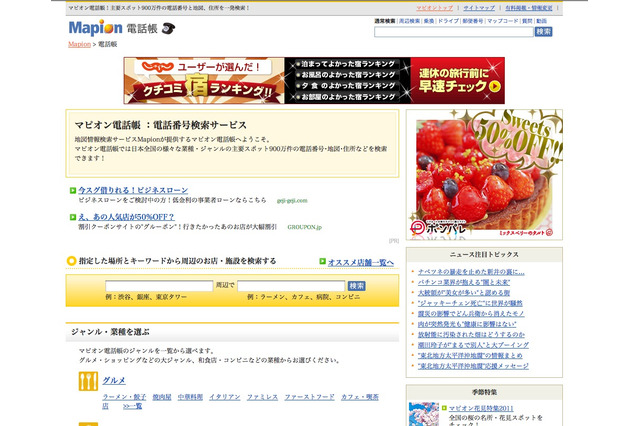Open the マピオントップ link in top bar

434,8
